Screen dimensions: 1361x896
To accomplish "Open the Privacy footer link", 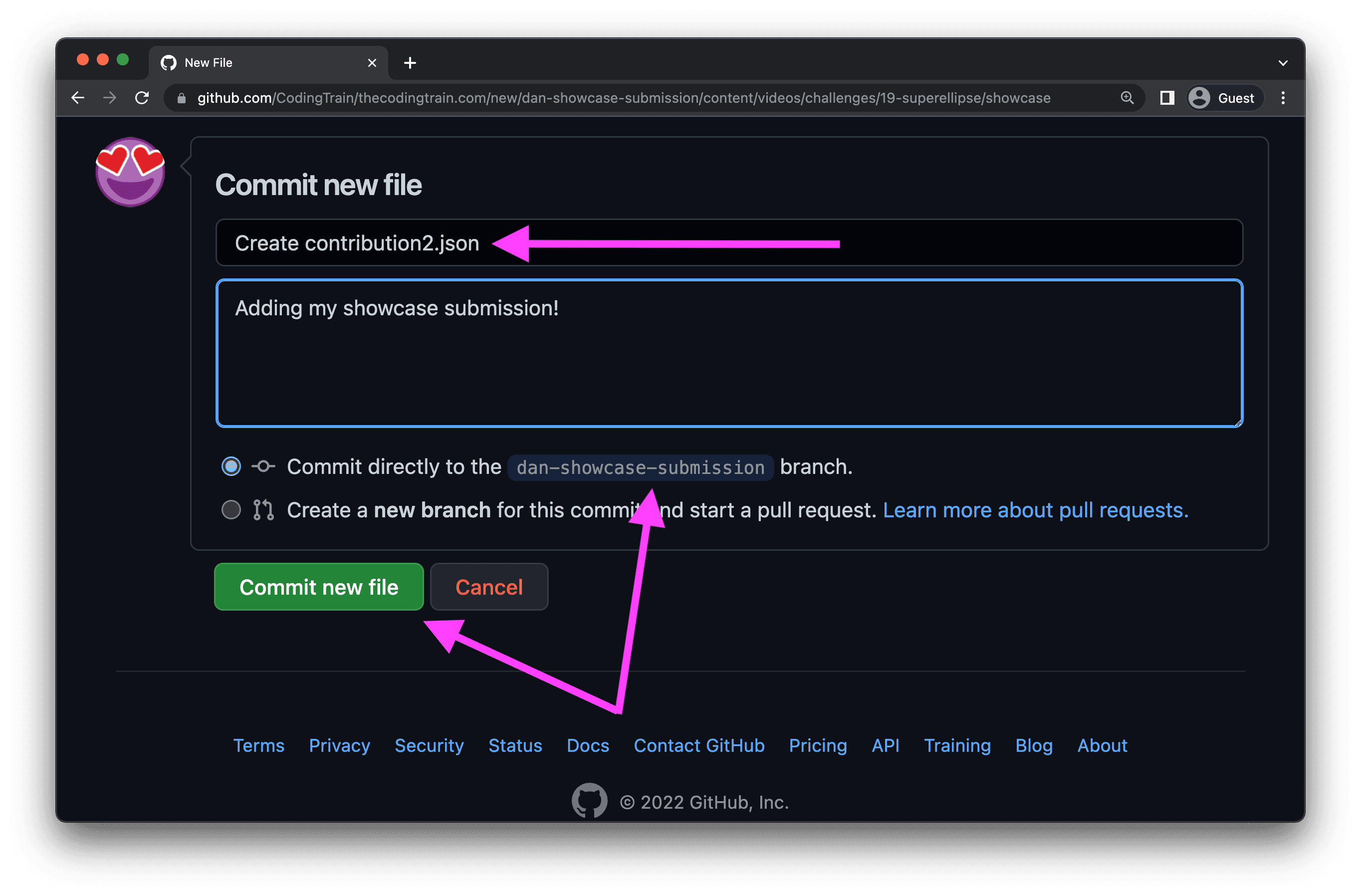I will (x=339, y=745).
